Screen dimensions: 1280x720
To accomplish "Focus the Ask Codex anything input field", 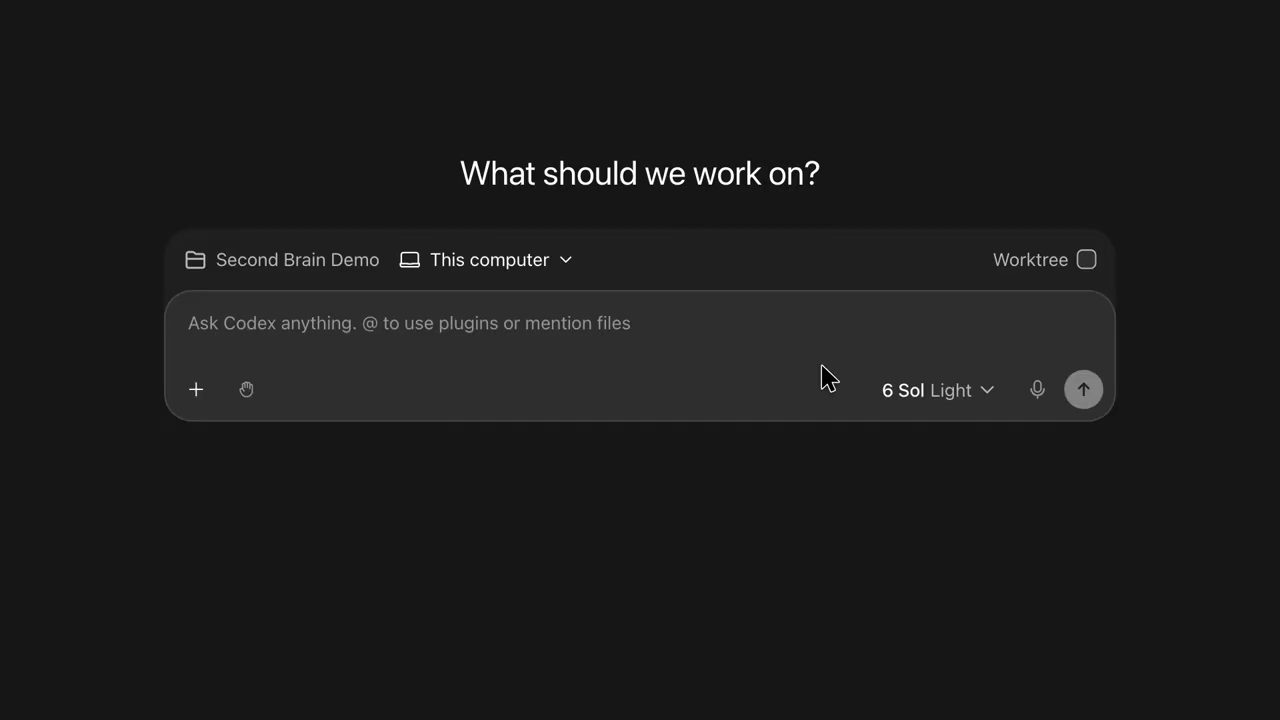I will click(x=640, y=324).
